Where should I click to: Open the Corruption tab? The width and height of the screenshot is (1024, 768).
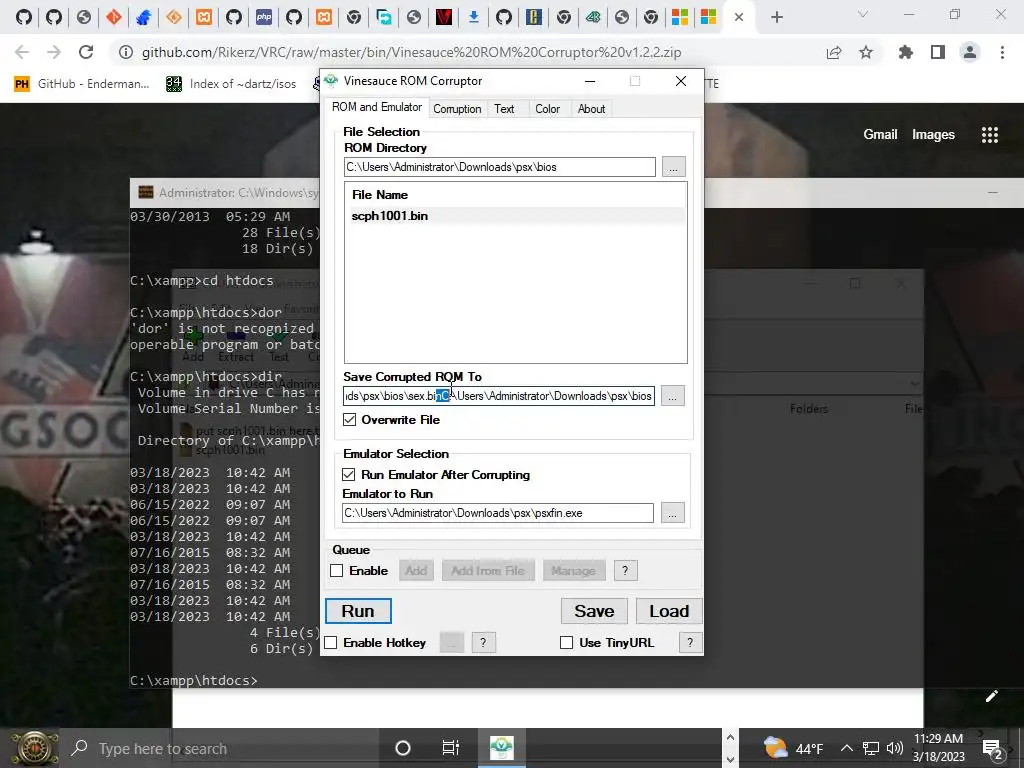coord(457,109)
